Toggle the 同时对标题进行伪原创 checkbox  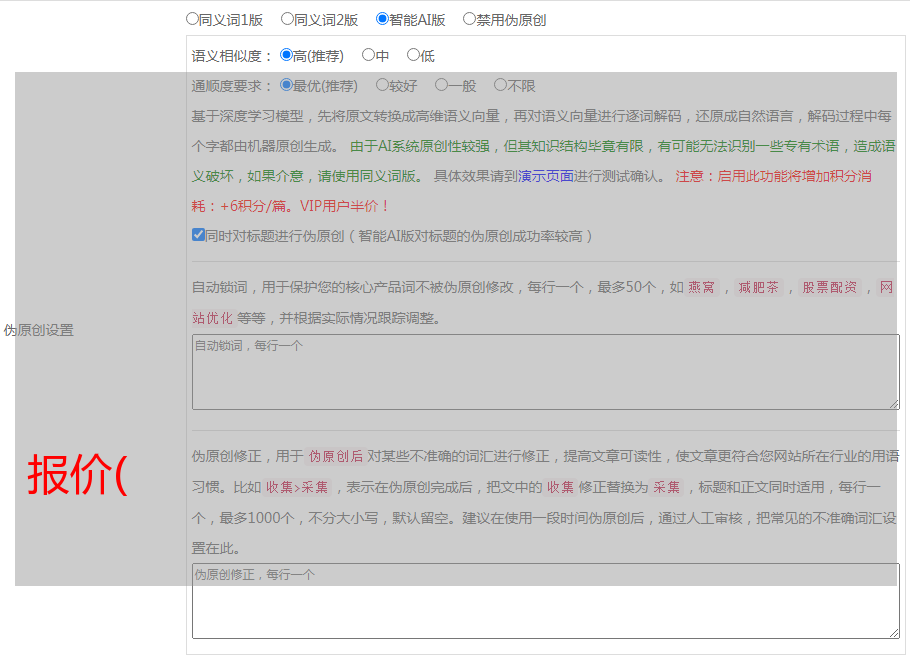[198, 236]
